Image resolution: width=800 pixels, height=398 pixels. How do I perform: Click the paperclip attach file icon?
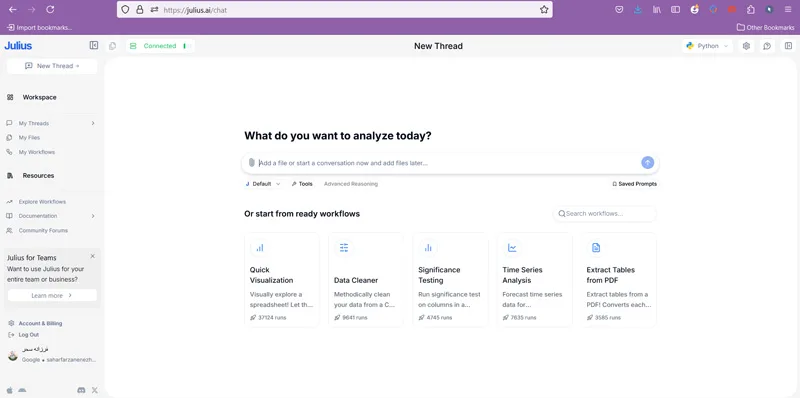tap(252, 163)
